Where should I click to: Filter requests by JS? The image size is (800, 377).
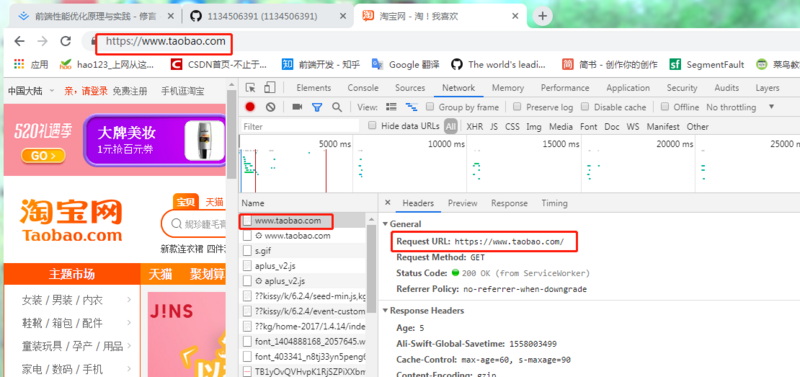[494, 126]
